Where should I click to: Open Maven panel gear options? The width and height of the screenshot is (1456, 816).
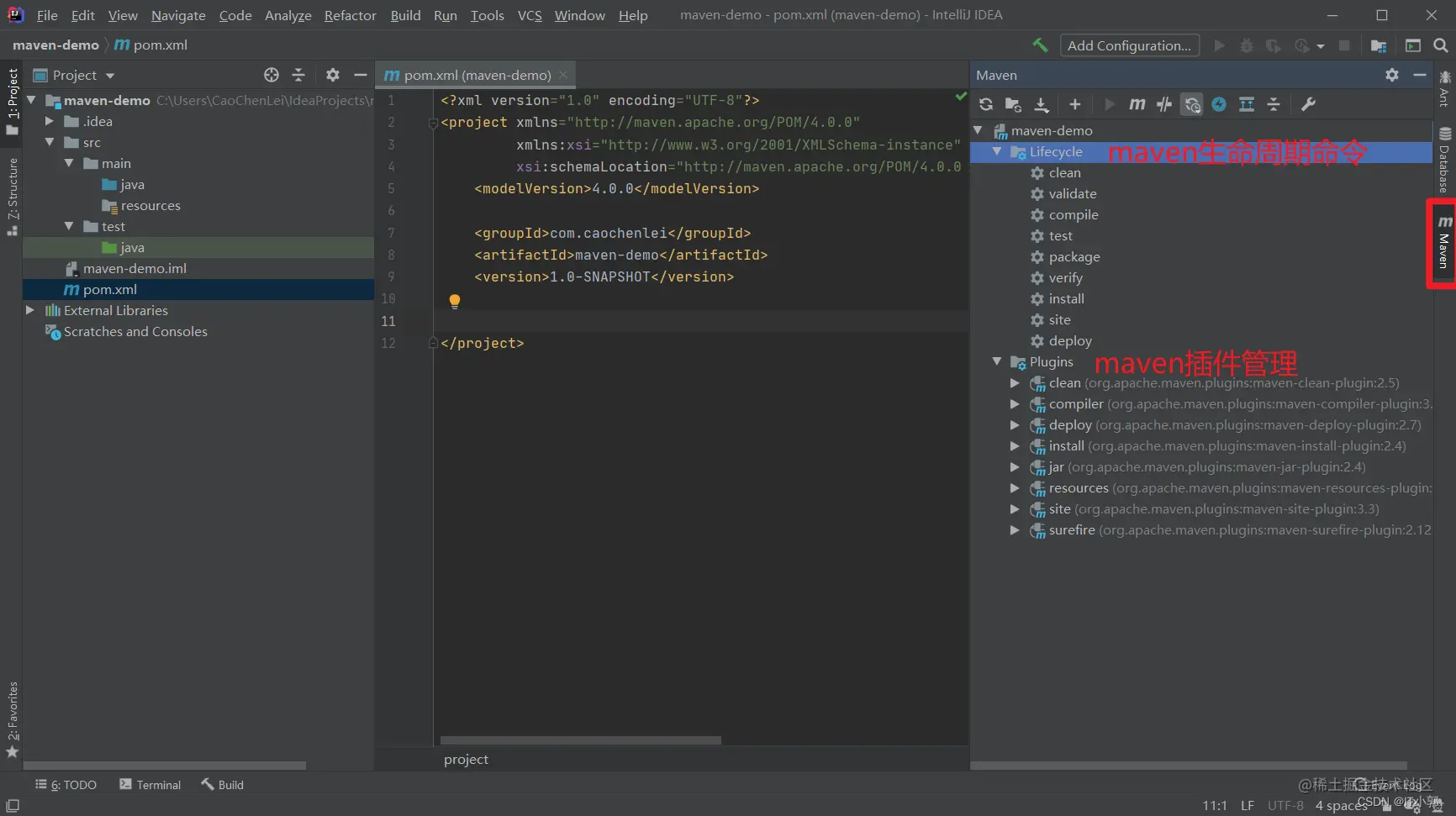click(1392, 75)
